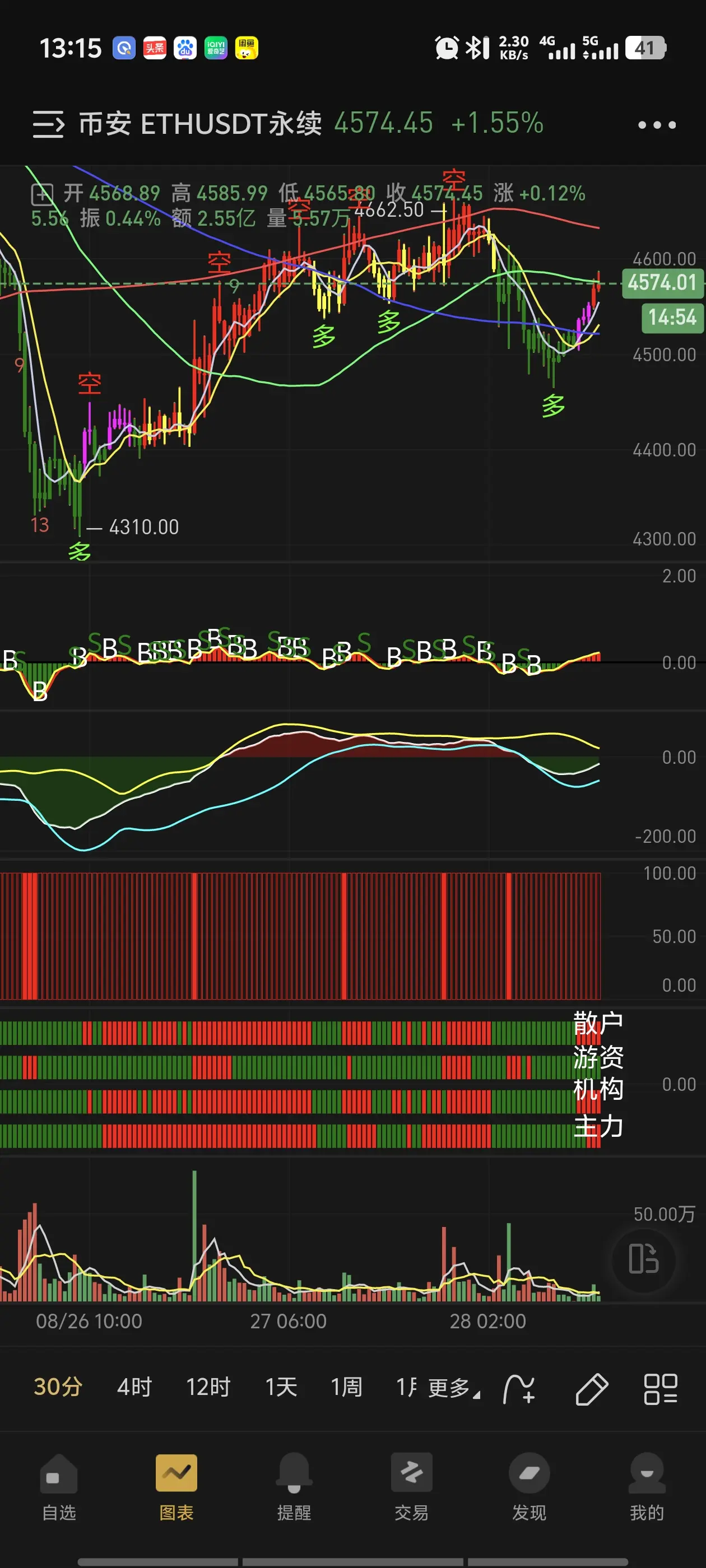The height and width of the screenshot is (1568, 706).
Task: Switch to the 4时 timeframe
Action: [134, 1387]
